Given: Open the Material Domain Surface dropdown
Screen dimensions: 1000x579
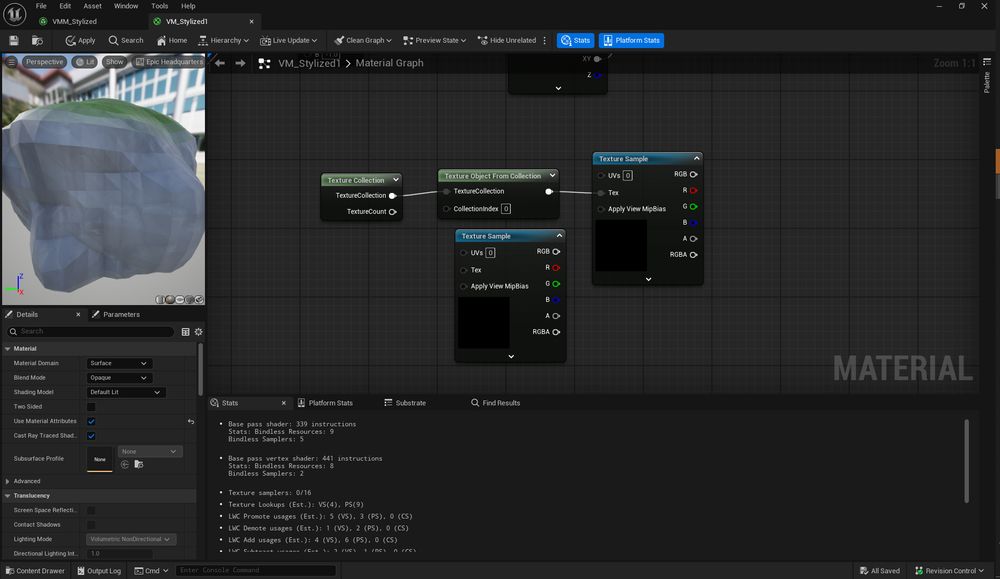Looking at the screenshot, I should point(118,363).
